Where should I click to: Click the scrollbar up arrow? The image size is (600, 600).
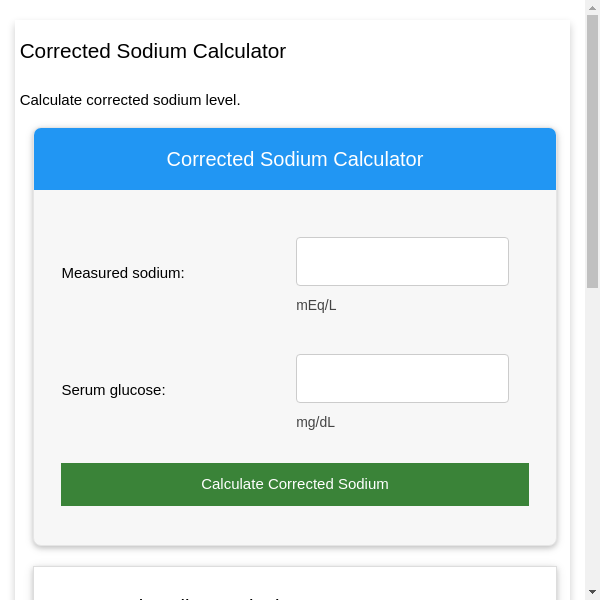click(592, 7)
